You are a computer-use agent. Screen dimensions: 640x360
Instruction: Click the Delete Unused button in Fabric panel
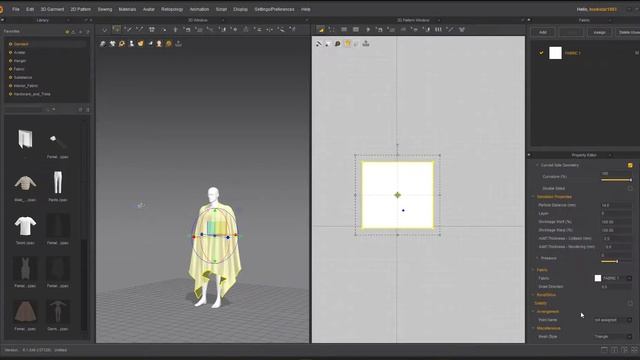point(628,32)
